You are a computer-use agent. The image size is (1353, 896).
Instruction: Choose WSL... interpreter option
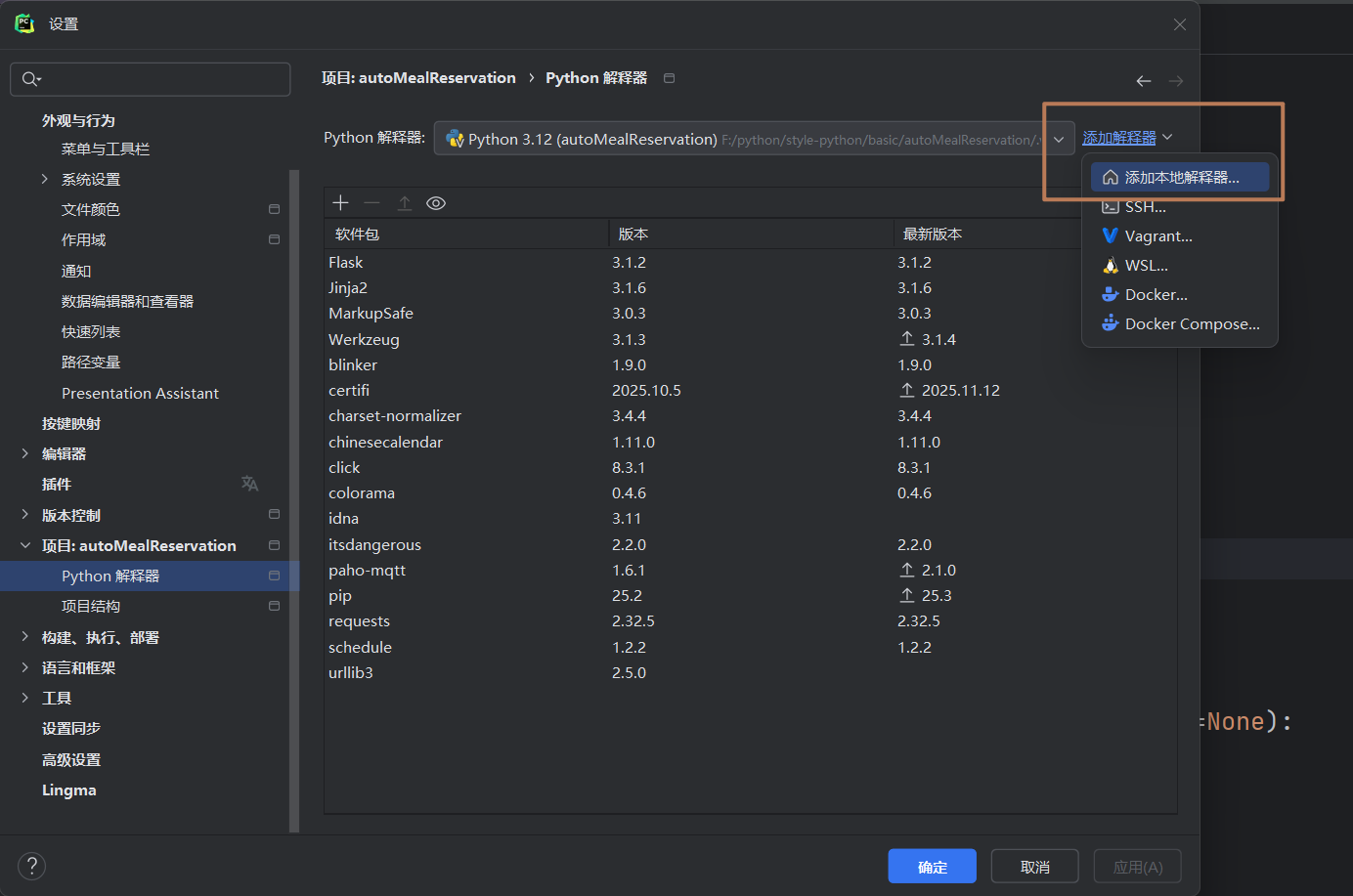point(1179,265)
